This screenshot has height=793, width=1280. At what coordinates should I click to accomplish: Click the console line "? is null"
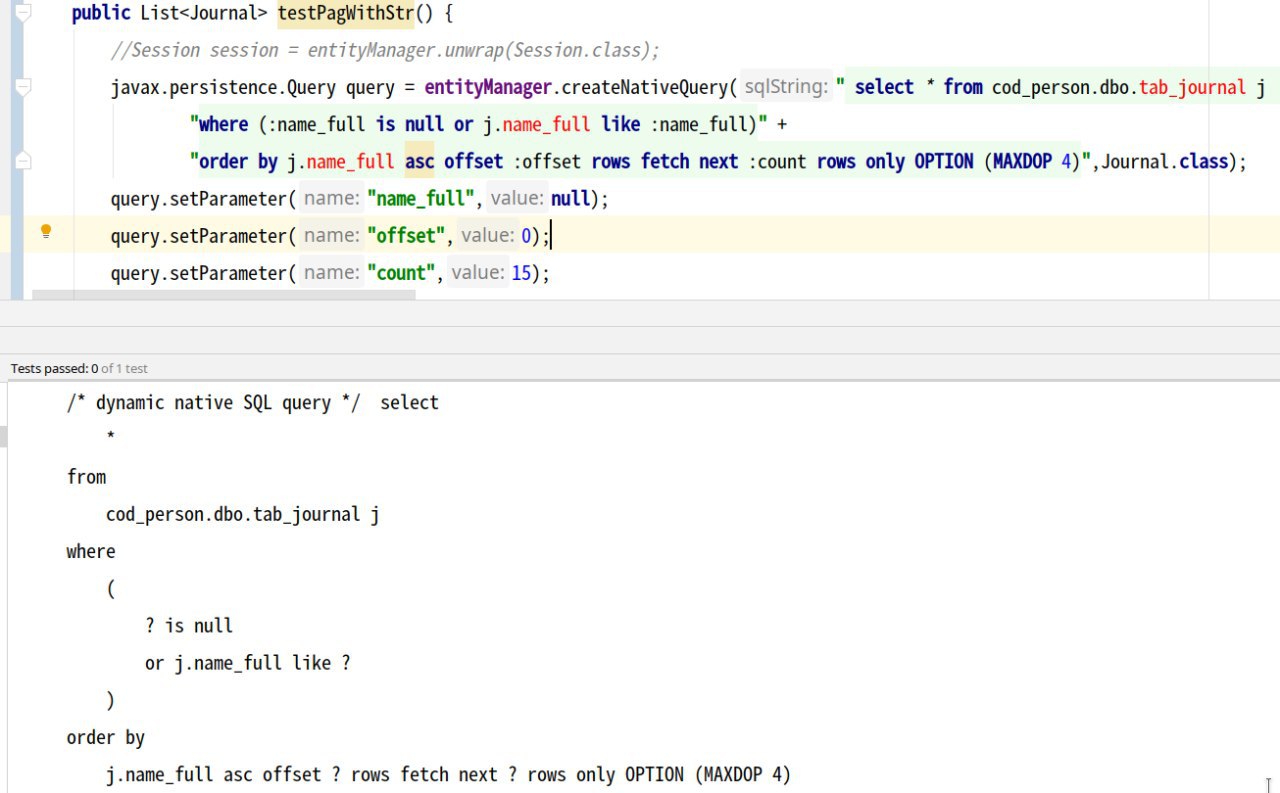[189, 626]
